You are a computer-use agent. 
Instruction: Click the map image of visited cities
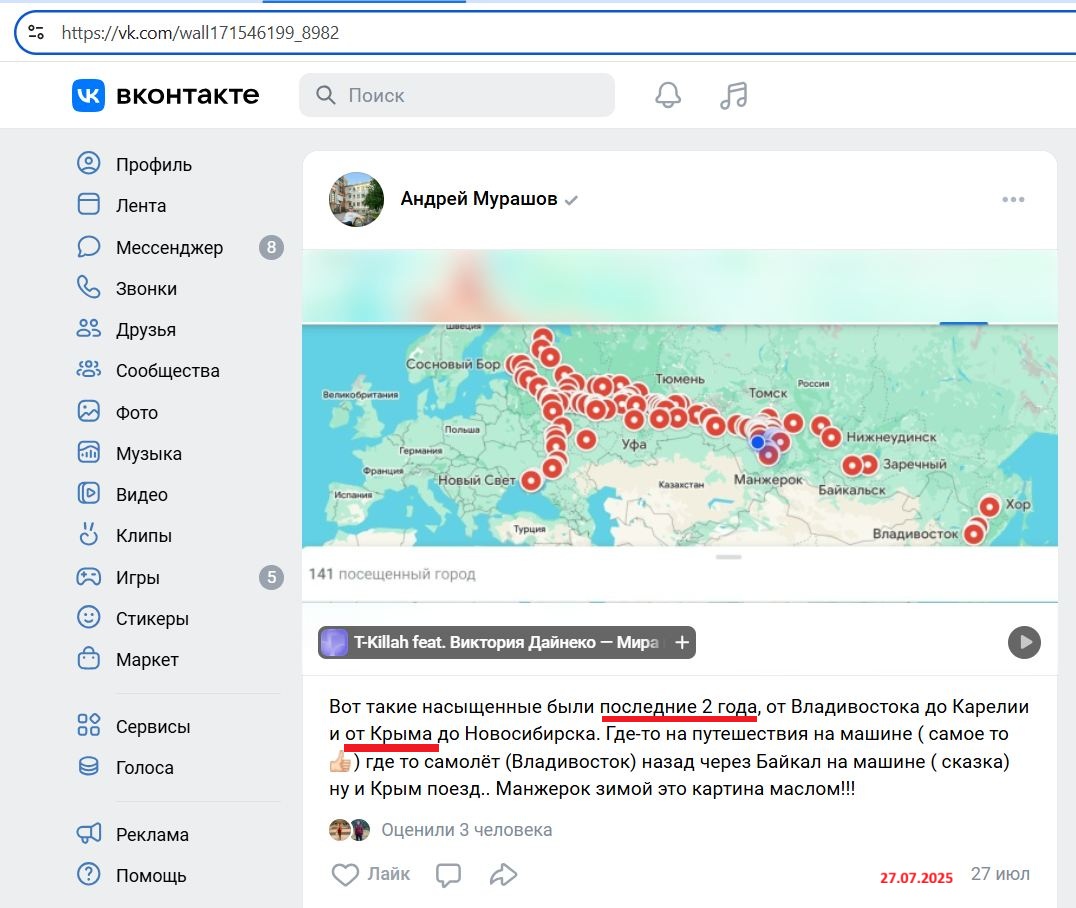point(678,435)
